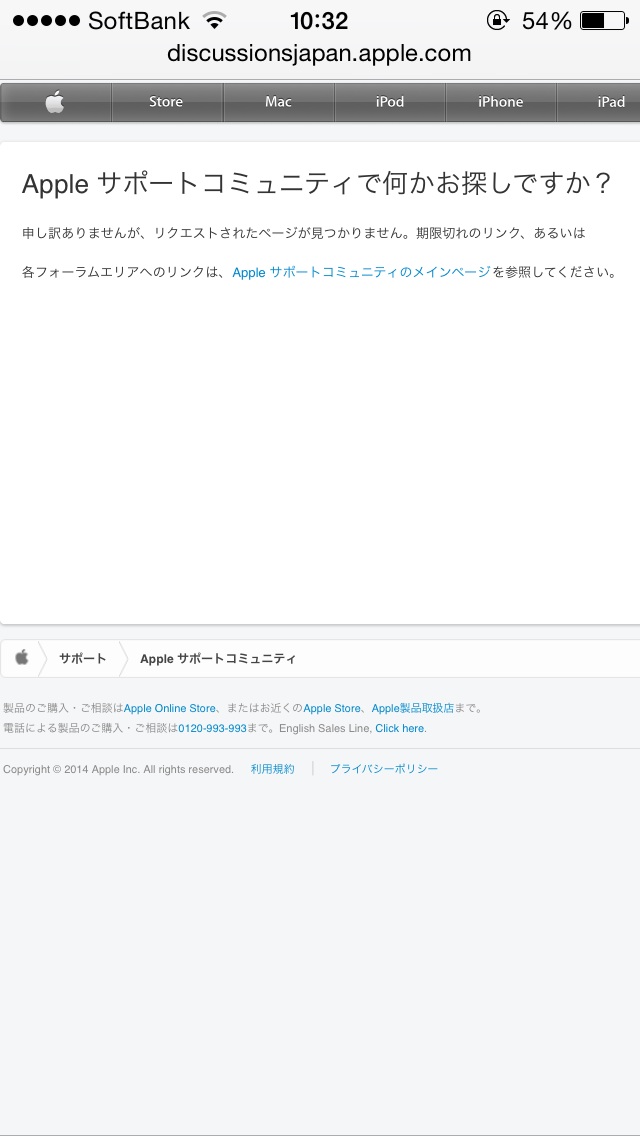This screenshot has width=640, height=1136.
Task: Tap the rotation lock status icon
Action: coord(497,20)
